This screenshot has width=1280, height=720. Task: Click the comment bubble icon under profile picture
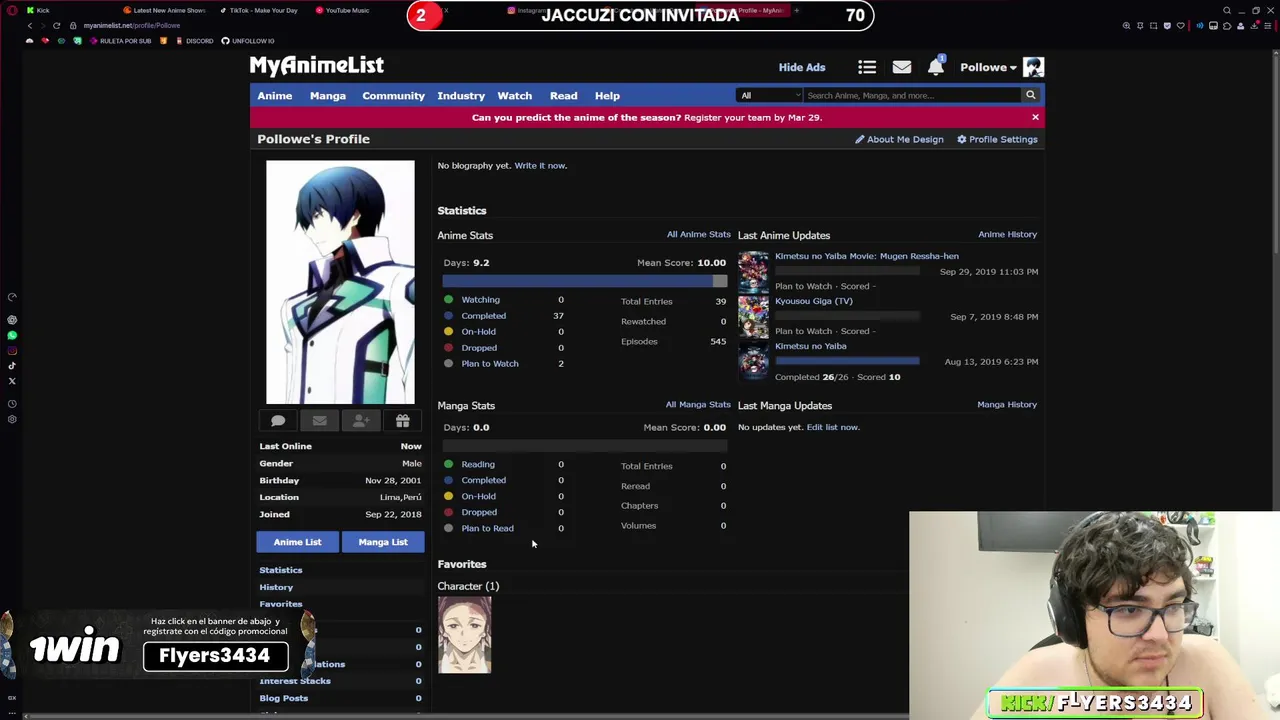point(278,421)
